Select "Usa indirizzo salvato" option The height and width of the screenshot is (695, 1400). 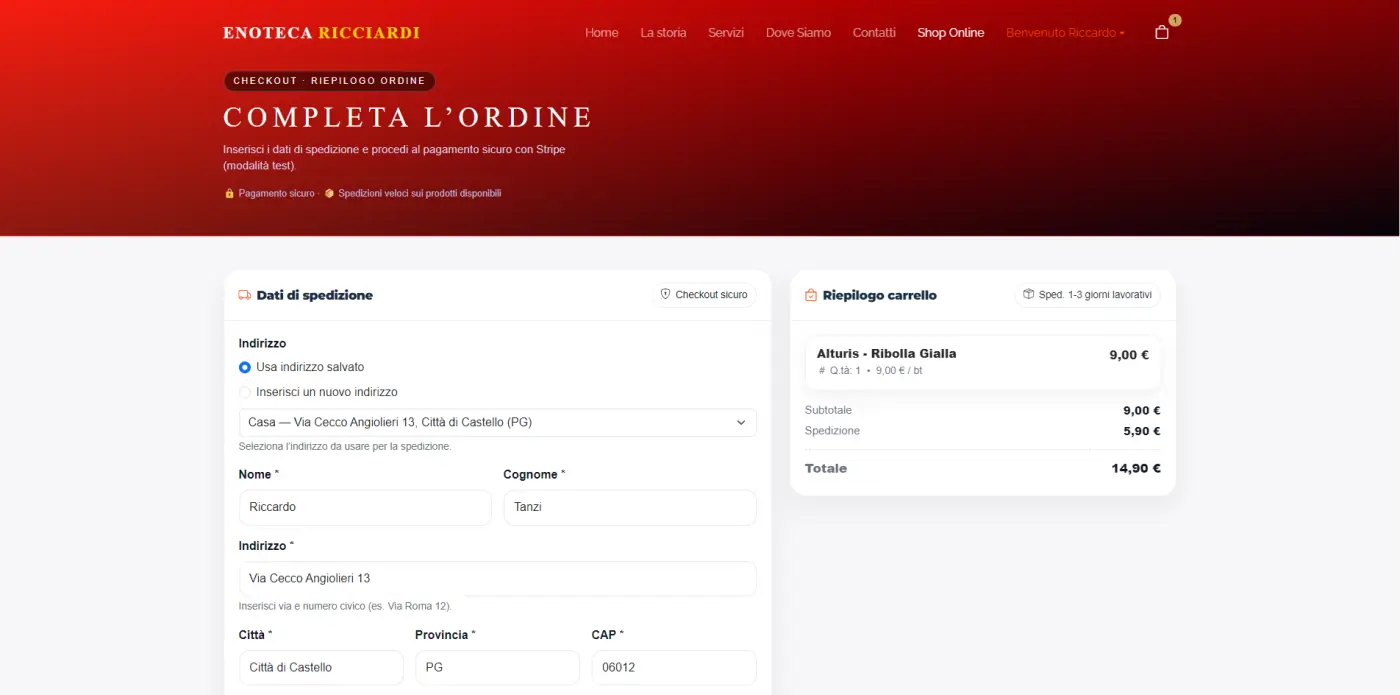[x=245, y=367]
